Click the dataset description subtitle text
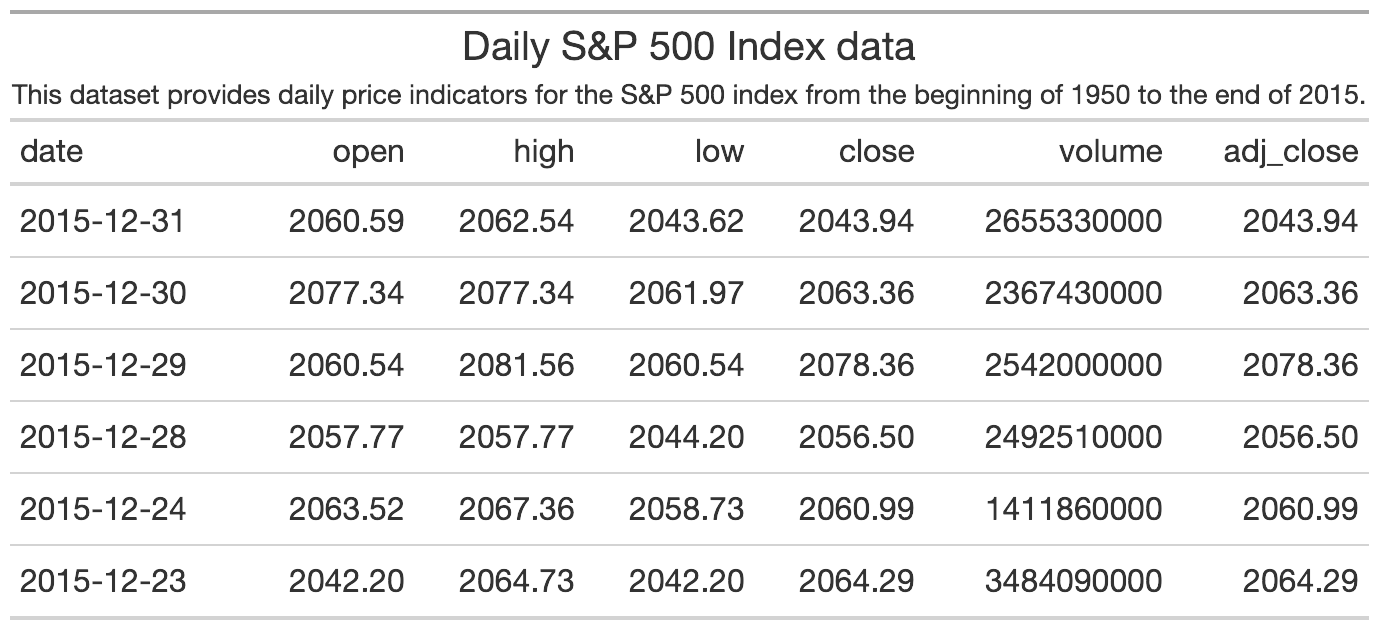This screenshot has height=630, width=1379. [688, 97]
